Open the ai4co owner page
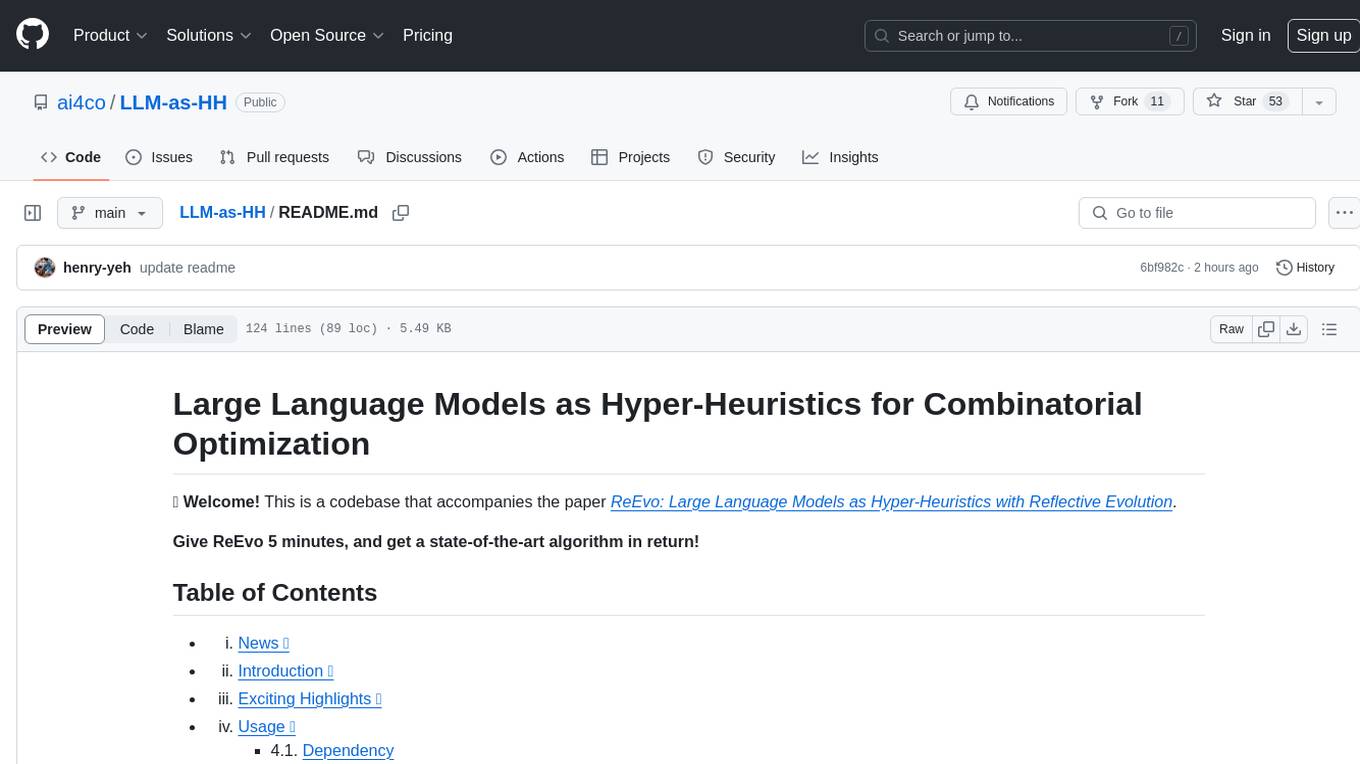Screen dimensions: 1360x764 tap(82, 102)
